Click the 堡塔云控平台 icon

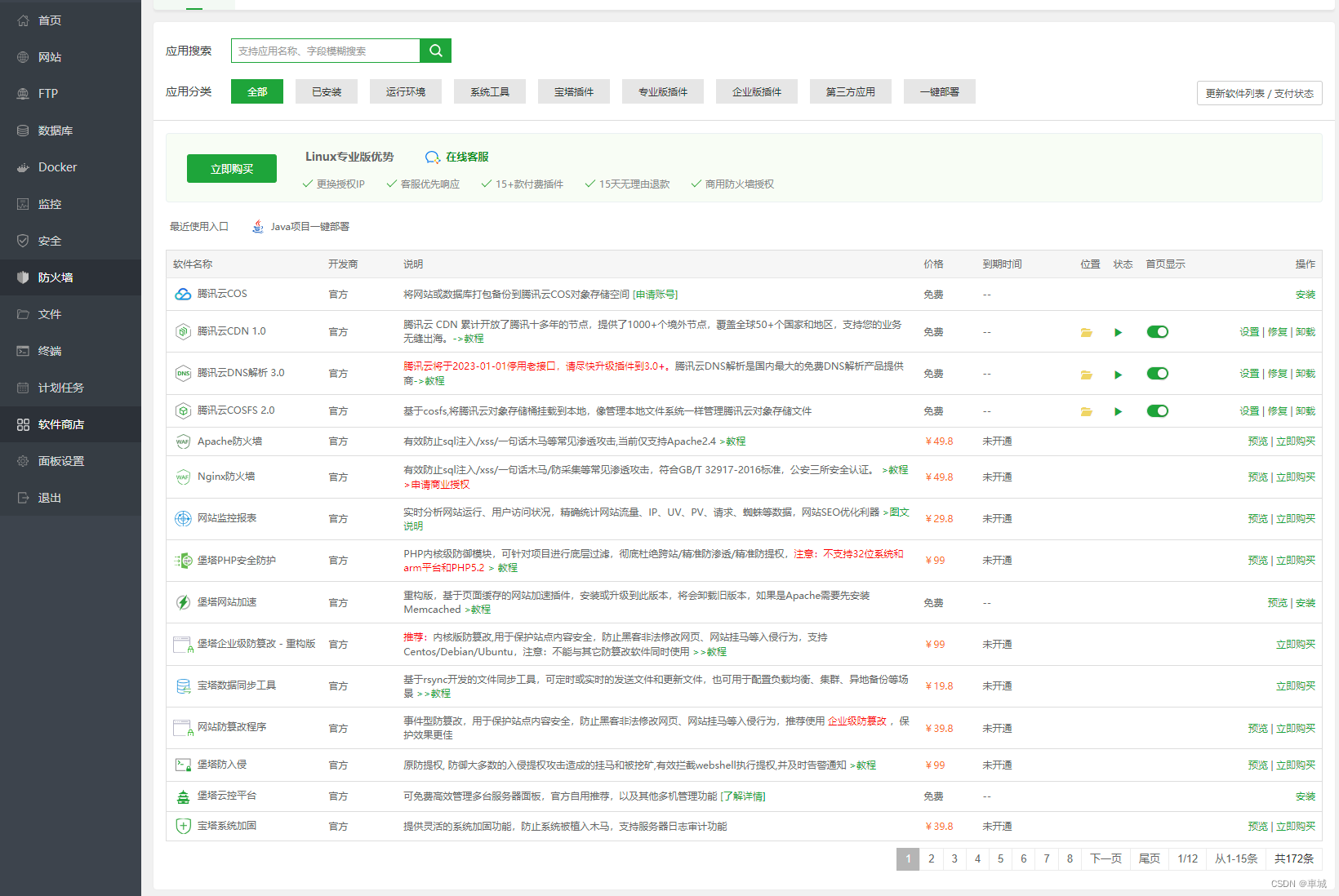(183, 796)
